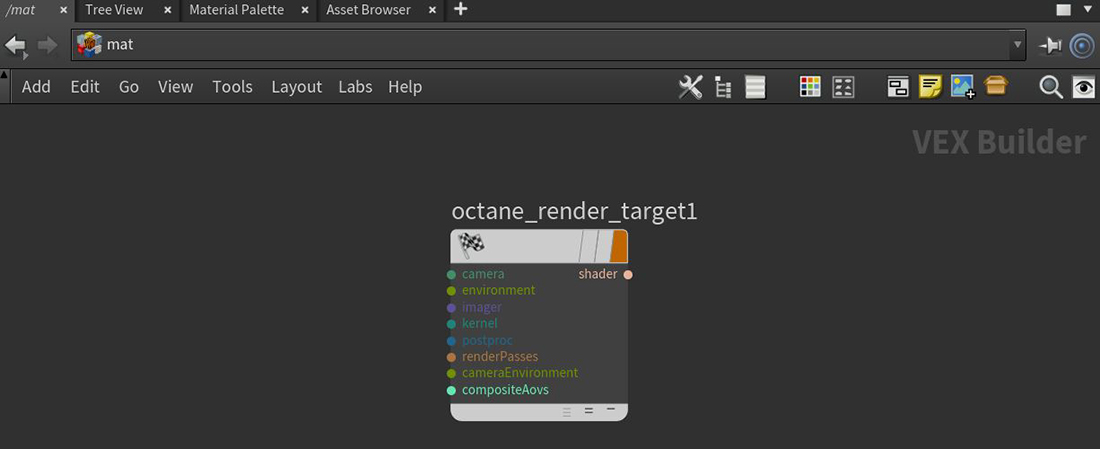Click the cameraEnvironment input connector dot
The image size is (1100, 449).
coord(451,374)
